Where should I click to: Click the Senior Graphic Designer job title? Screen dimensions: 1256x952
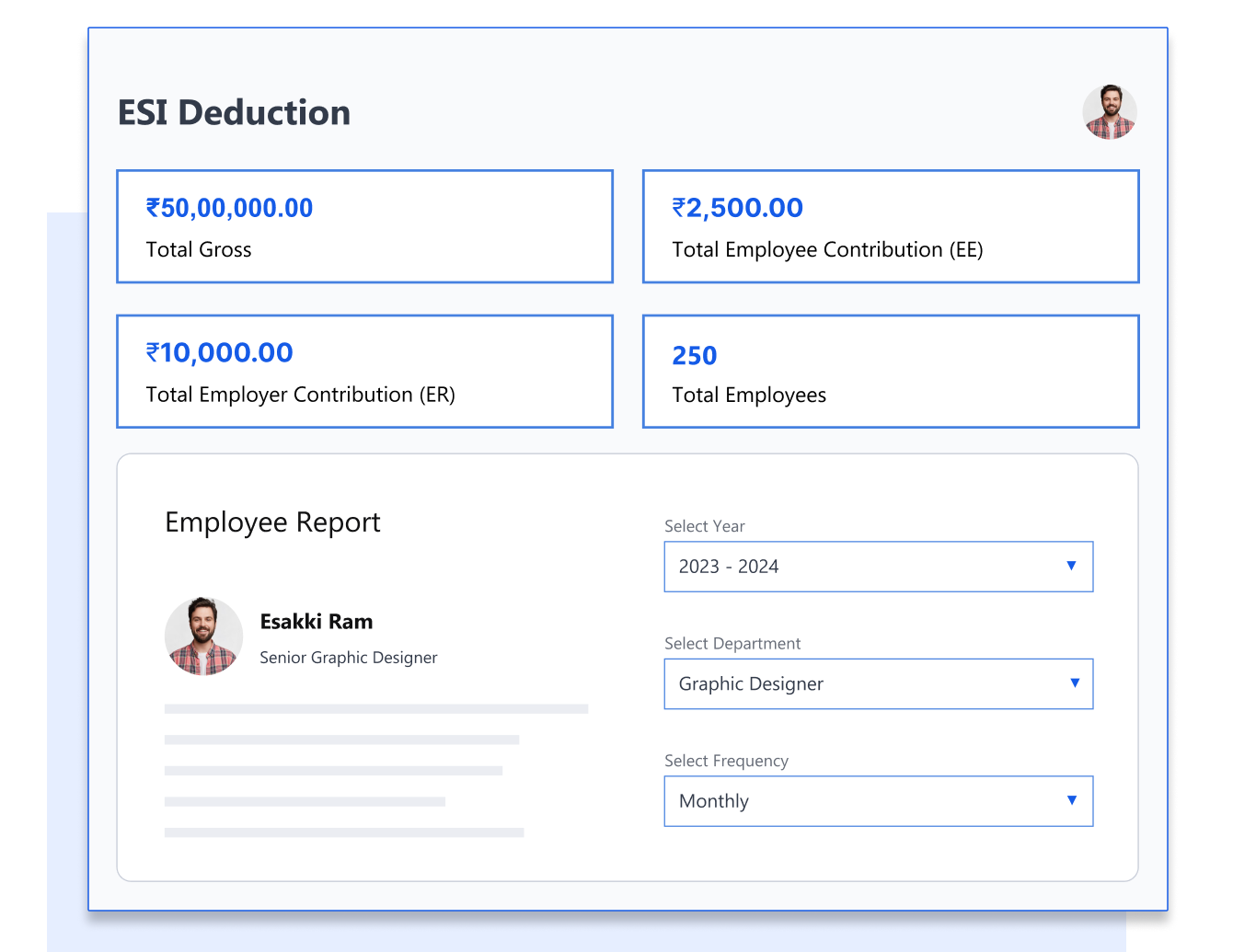tap(348, 658)
